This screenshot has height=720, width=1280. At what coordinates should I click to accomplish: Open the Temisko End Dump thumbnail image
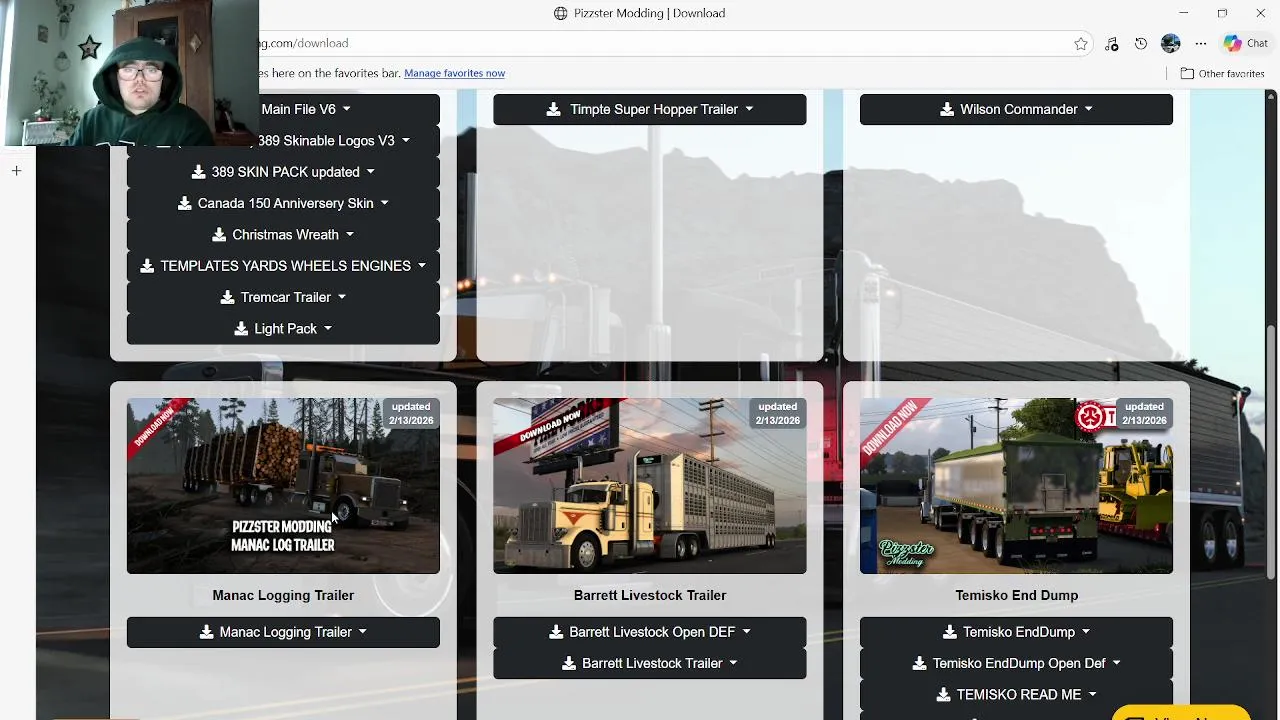pos(1016,486)
